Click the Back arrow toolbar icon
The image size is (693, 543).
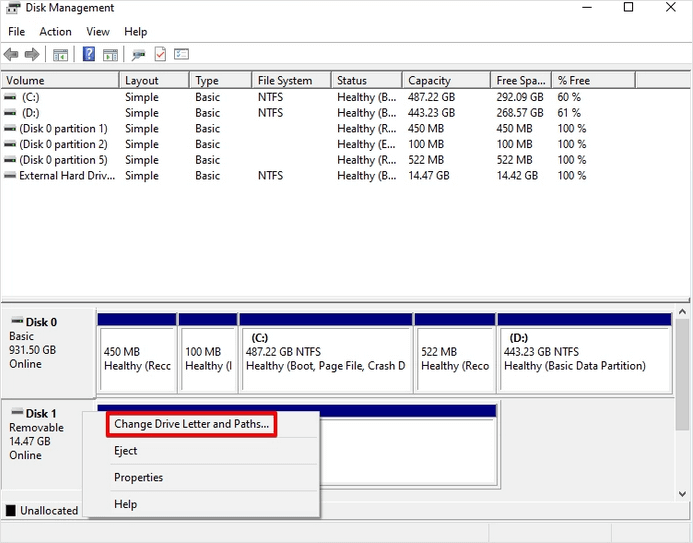(12, 54)
